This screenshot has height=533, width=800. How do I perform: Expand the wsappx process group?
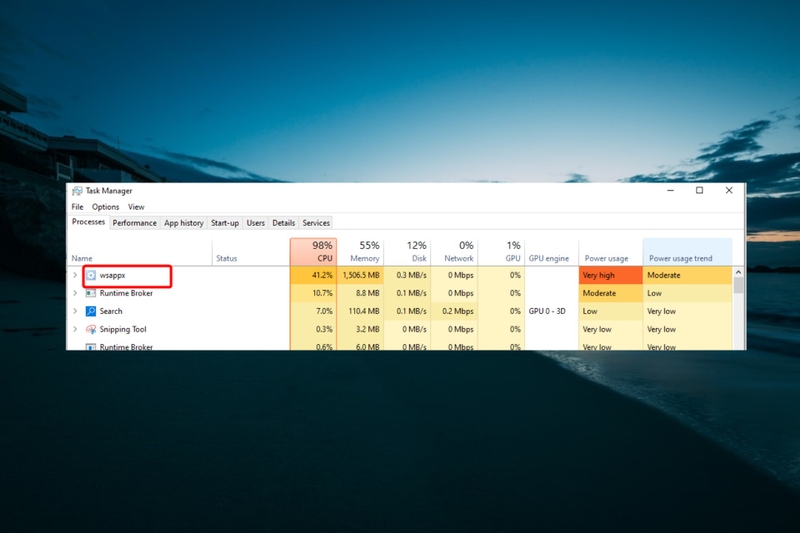click(x=75, y=275)
